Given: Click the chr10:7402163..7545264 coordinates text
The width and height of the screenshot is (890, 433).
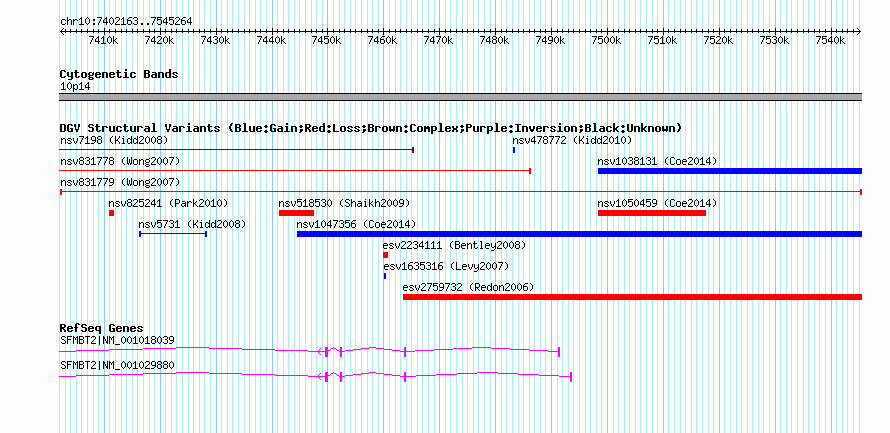Looking at the screenshot, I should click(126, 21).
